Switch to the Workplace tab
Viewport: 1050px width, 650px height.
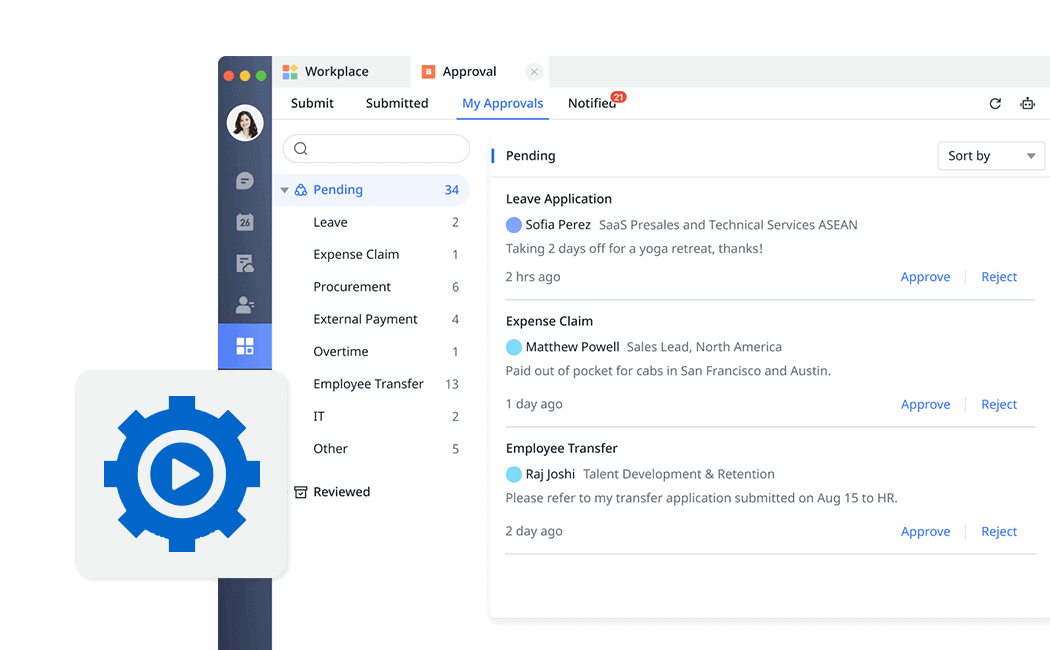pyautogui.click(x=342, y=72)
